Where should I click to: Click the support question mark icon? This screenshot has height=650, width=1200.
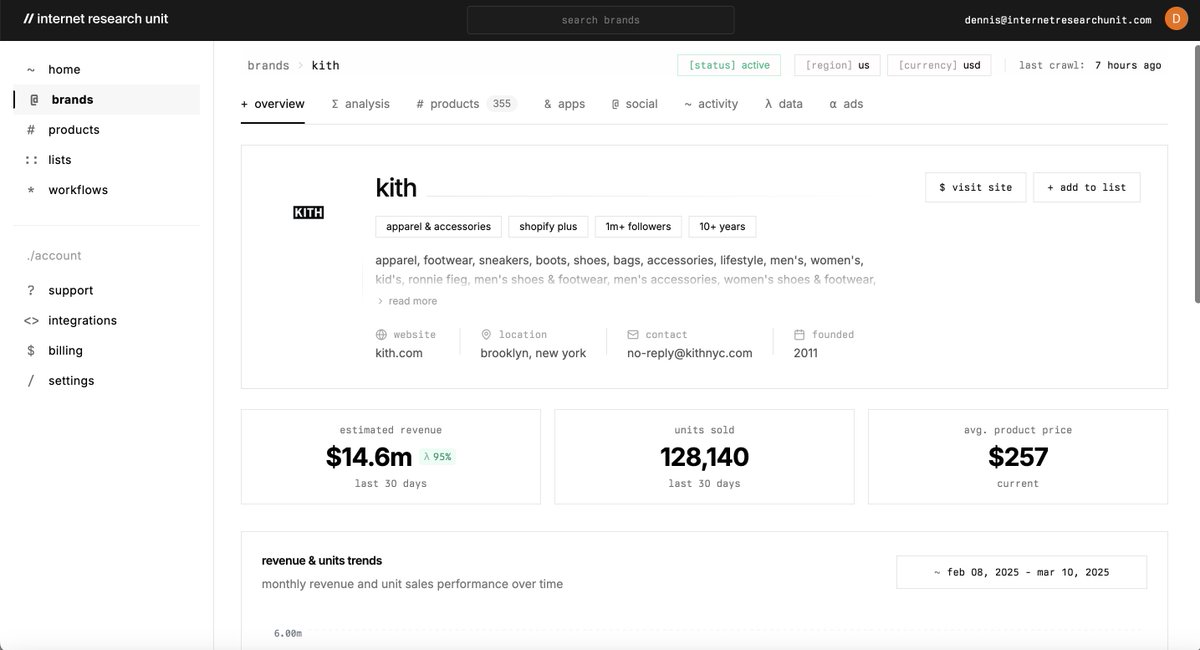coord(31,291)
